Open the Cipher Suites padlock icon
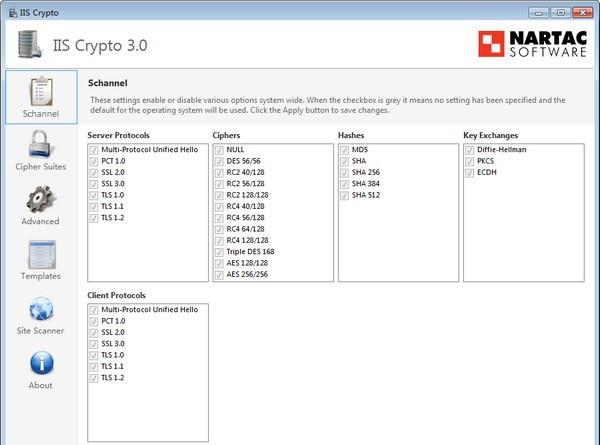600x445 pixels. coord(40,144)
